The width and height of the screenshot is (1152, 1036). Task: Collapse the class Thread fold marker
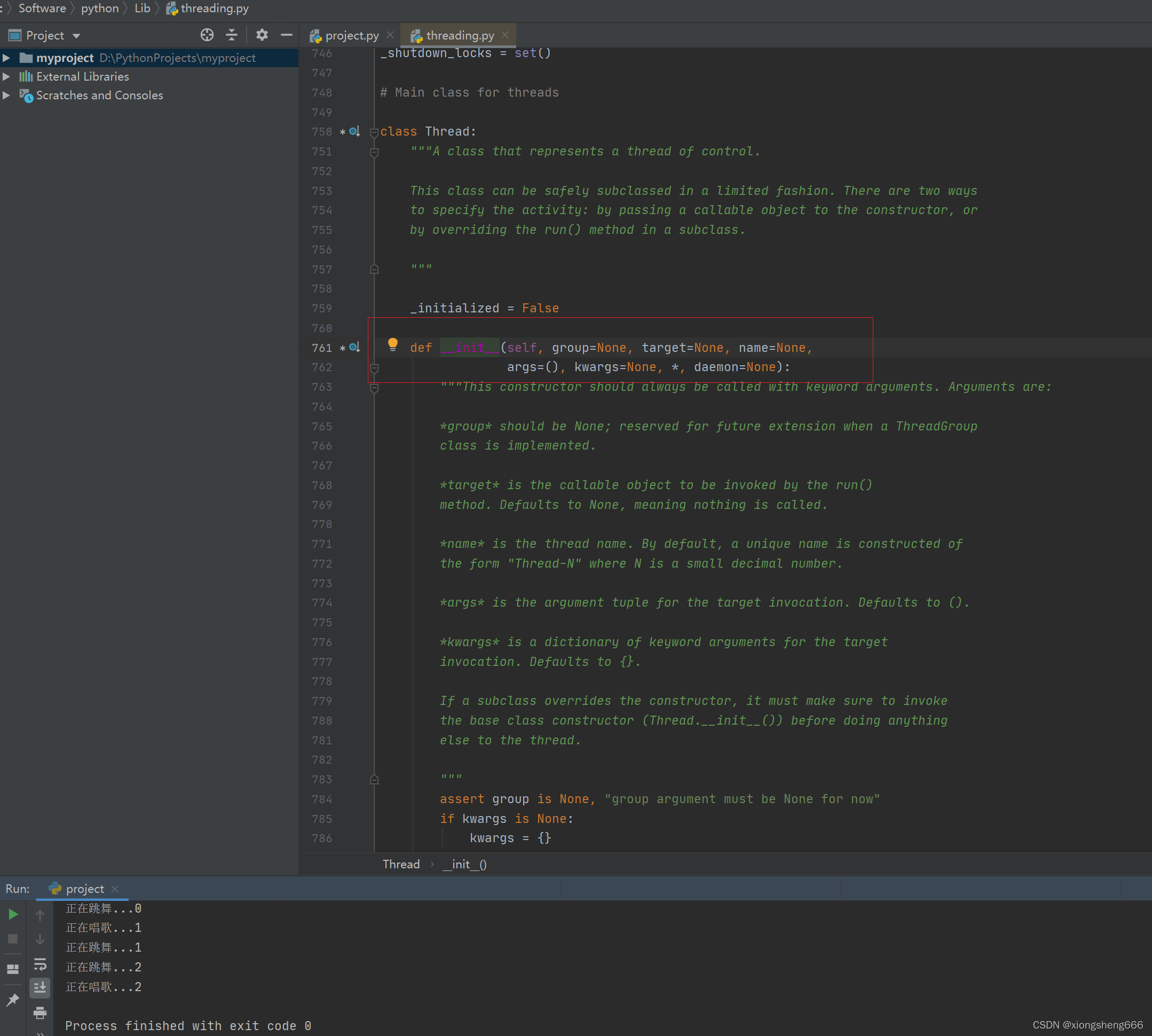pos(374,132)
